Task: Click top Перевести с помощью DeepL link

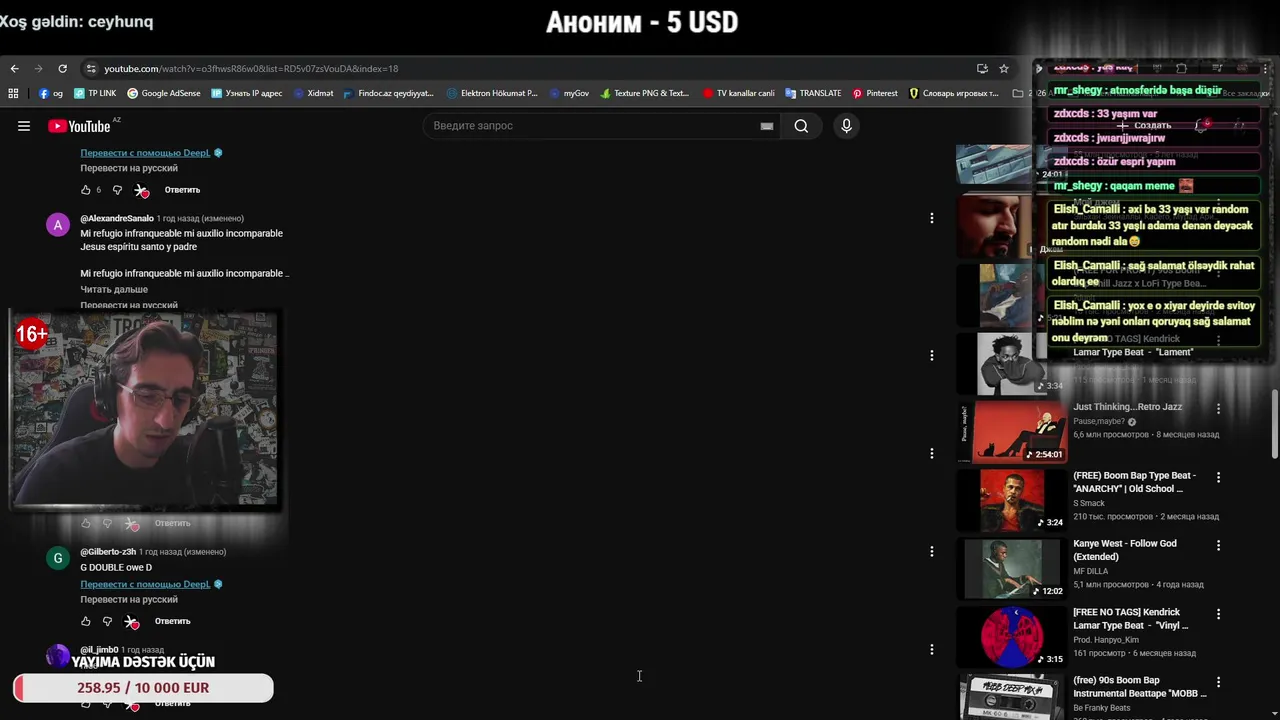Action: (x=145, y=153)
